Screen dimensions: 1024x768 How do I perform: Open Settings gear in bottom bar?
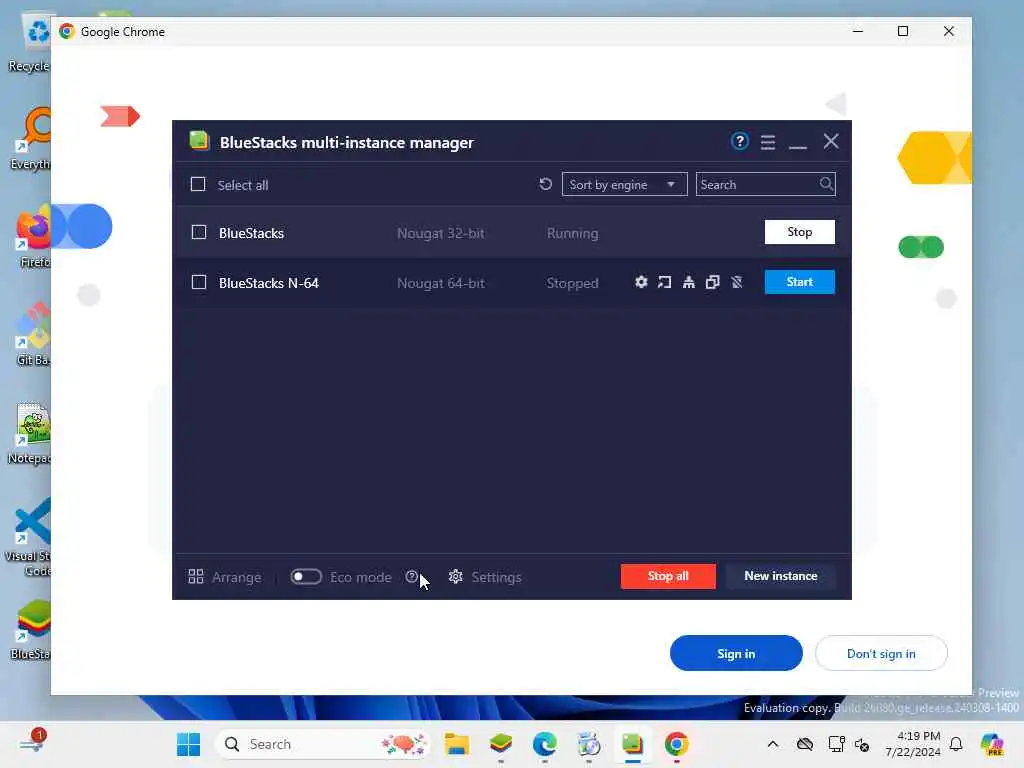pos(455,577)
